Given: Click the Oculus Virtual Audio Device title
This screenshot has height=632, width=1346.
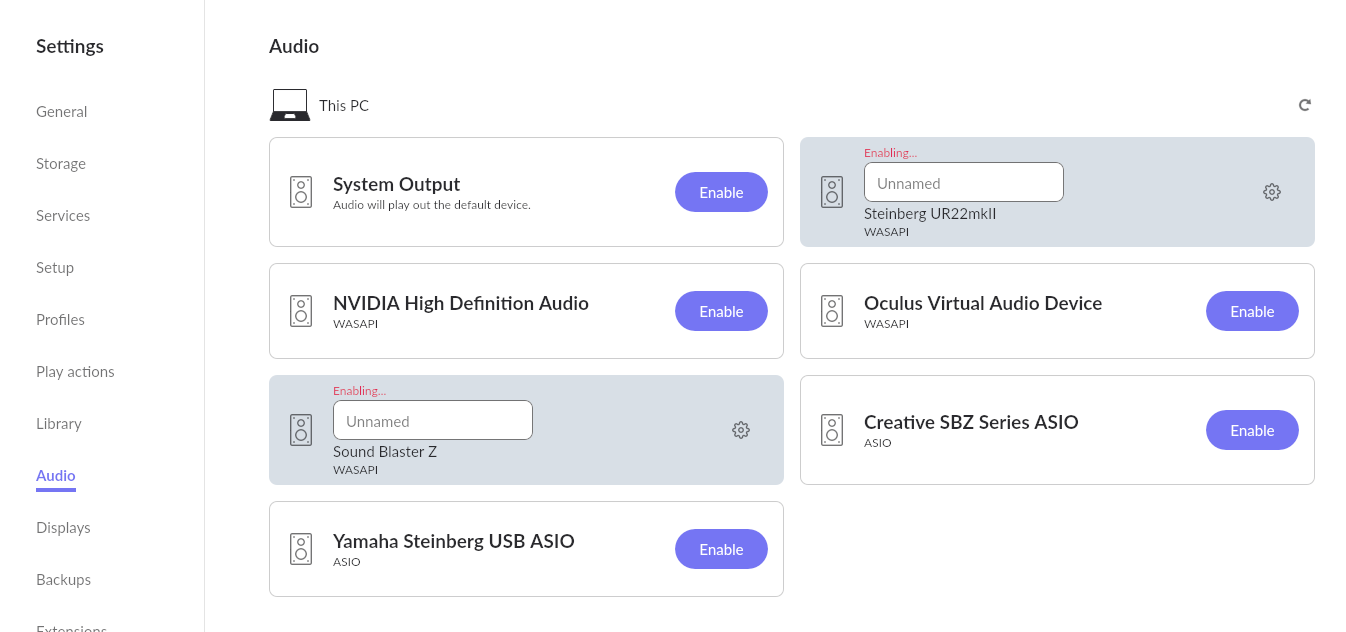Looking at the screenshot, I should click(x=983, y=303).
